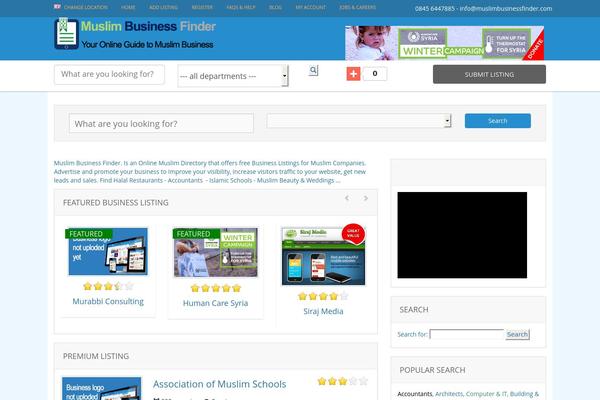Click Association of Muslim Schools star rating

[342, 381]
